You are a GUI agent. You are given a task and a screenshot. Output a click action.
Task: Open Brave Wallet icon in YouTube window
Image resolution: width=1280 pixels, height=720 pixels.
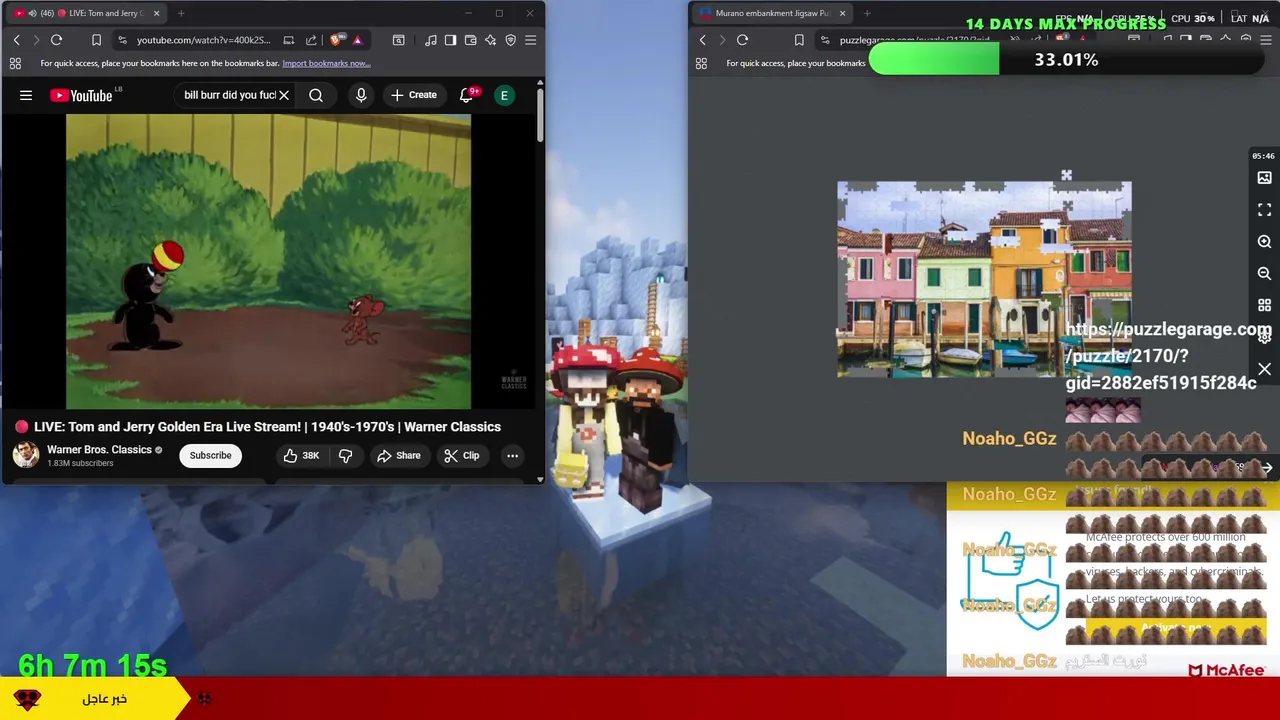(470, 40)
